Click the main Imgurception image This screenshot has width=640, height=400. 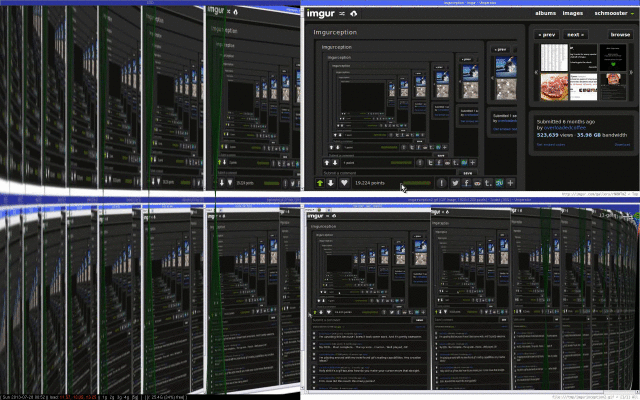[x=416, y=107]
